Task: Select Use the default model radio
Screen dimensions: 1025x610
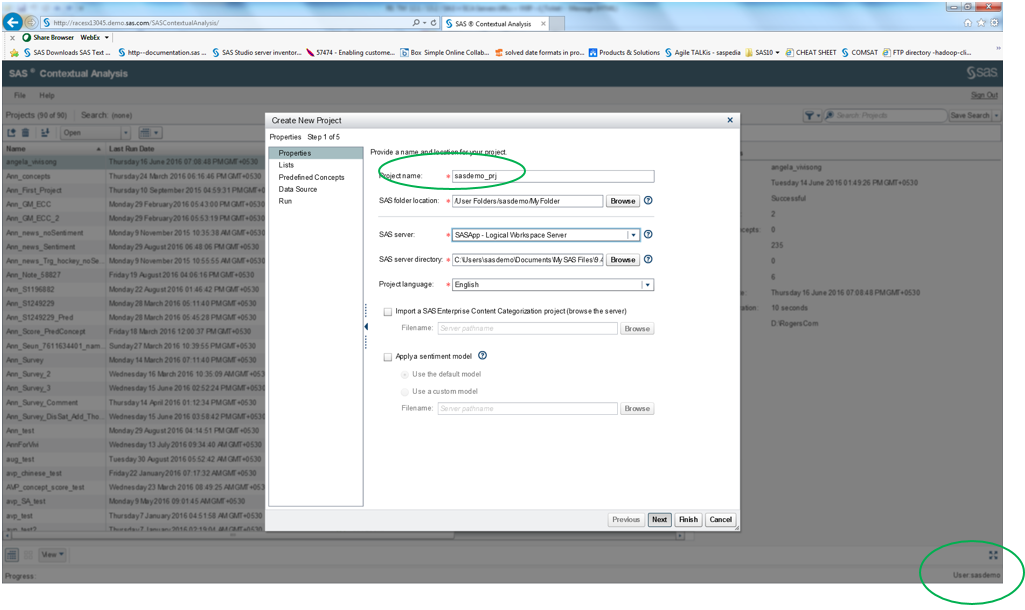Action: click(x=405, y=375)
